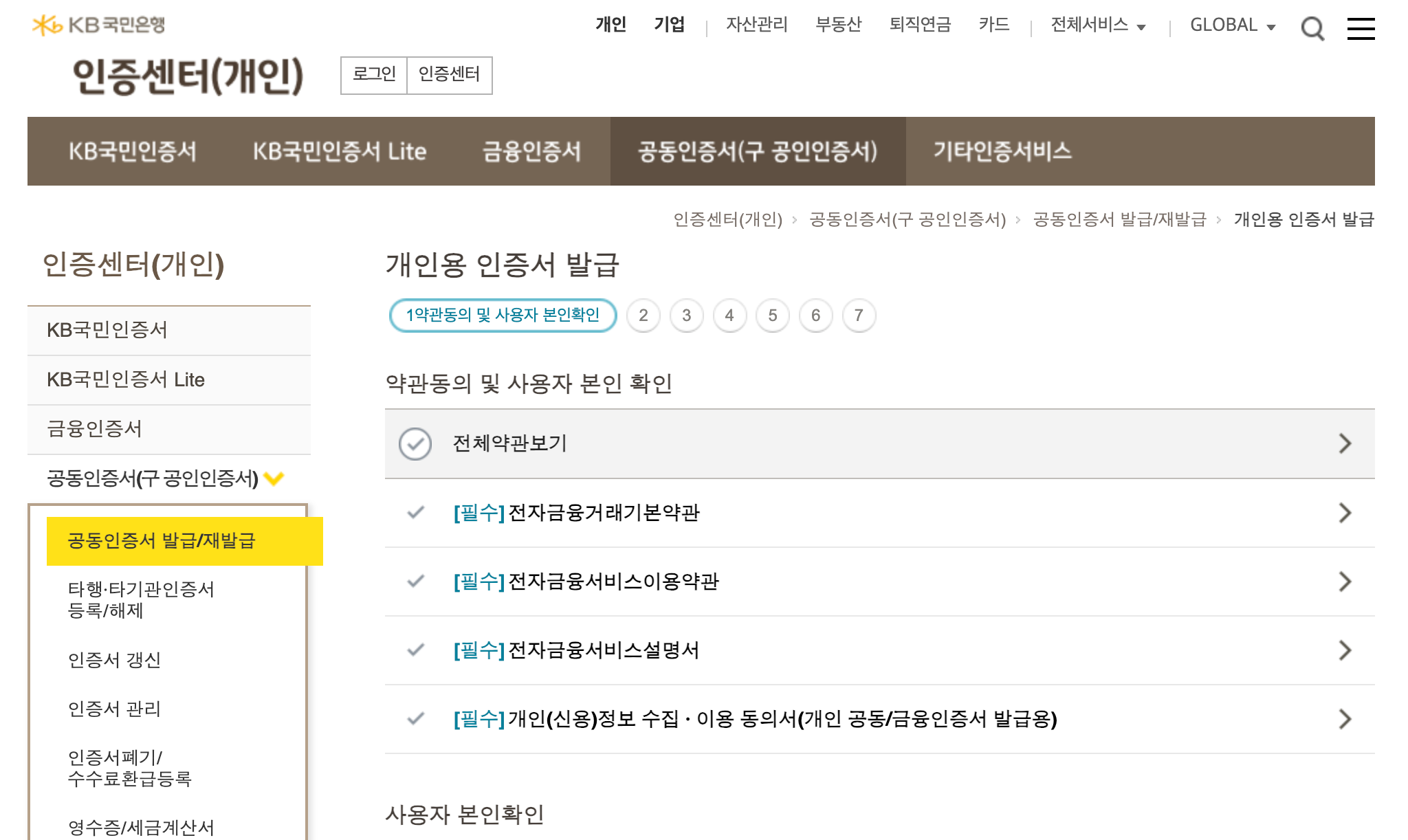Tick the 전자금융거래기본약관 checkmark
1408x840 pixels.
coord(415,513)
